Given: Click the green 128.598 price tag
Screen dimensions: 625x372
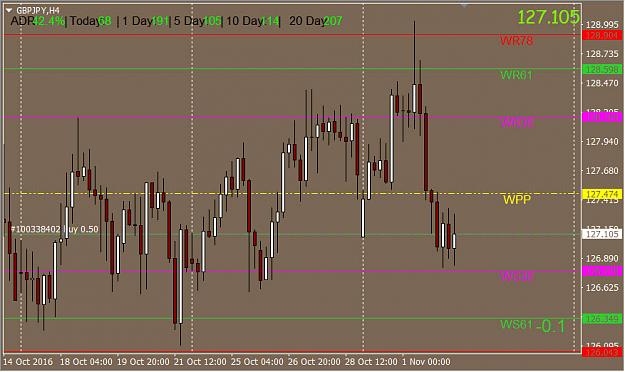Looking at the screenshot, I should 602,69.
